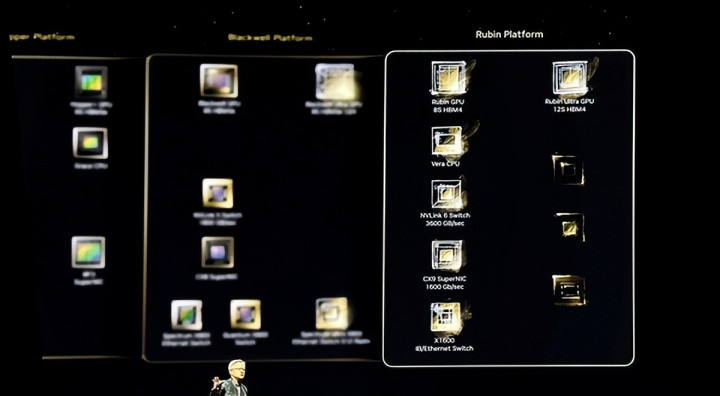Click the Blackwell Platform heading
The image size is (720, 396).
(270, 38)
